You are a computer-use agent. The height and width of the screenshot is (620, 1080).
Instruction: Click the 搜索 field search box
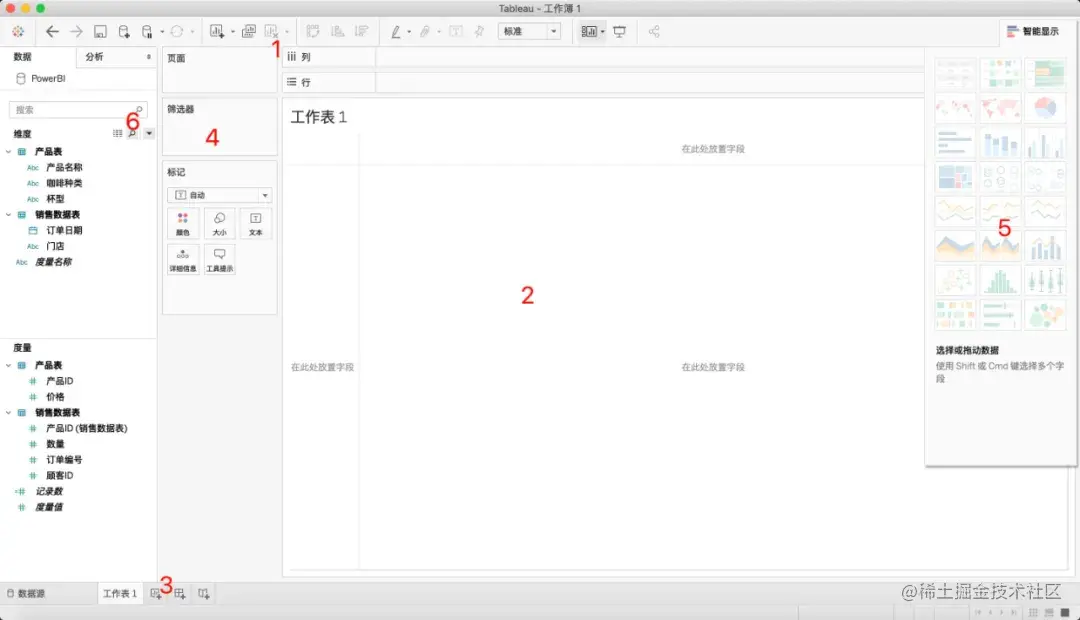click(78, 110)
